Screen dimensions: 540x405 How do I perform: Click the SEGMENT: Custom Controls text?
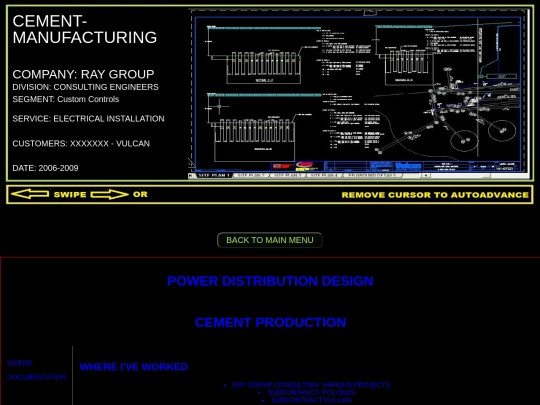tap(66, 99)
